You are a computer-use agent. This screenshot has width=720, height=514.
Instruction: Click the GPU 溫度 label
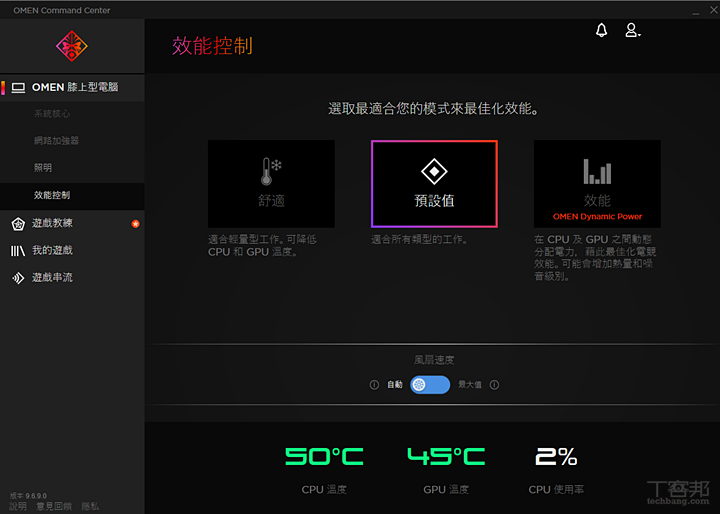pos(446,490)
